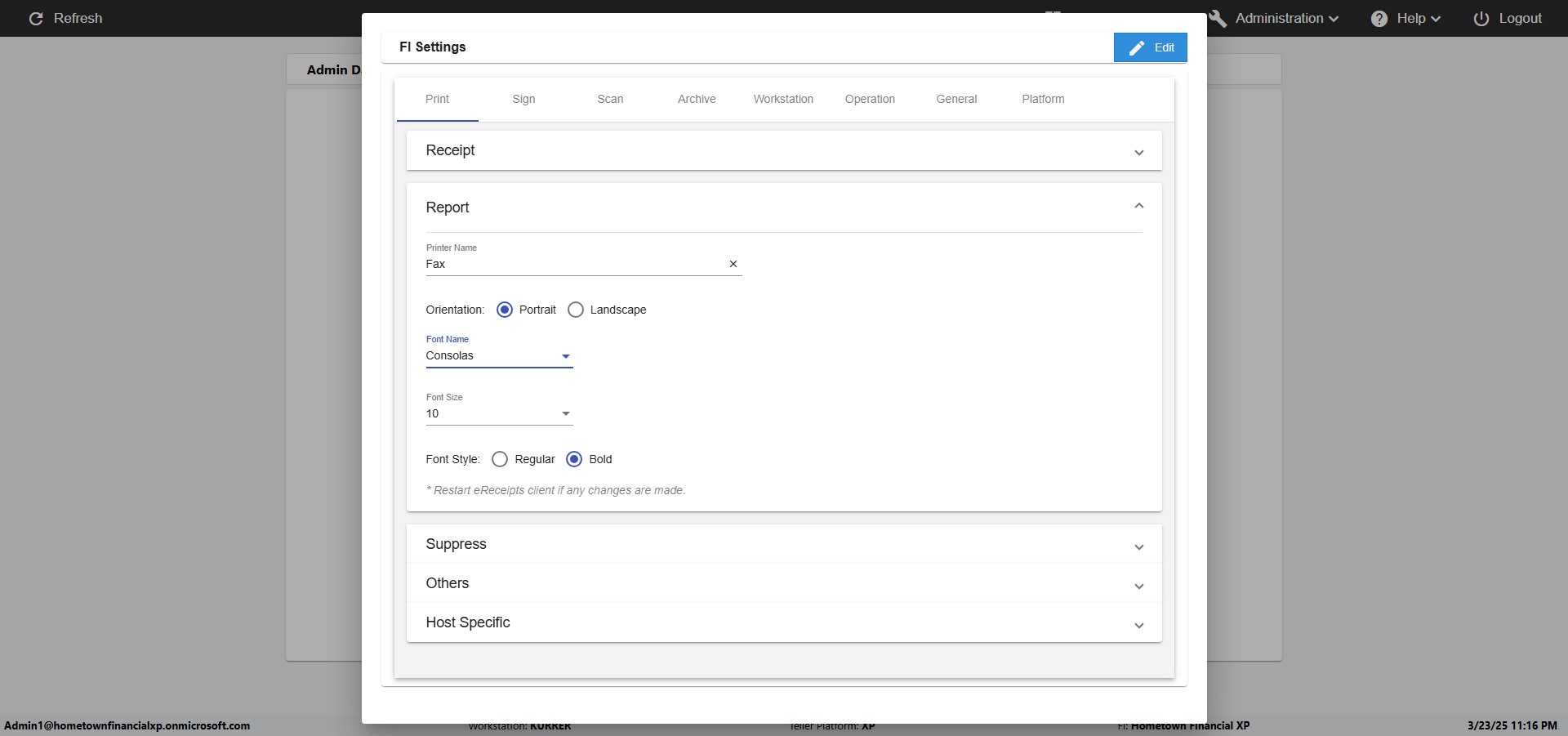The height and width of the screenshot is (736, 1568).
Task: Click the Printer Name input field
Action: click(572, 264)
